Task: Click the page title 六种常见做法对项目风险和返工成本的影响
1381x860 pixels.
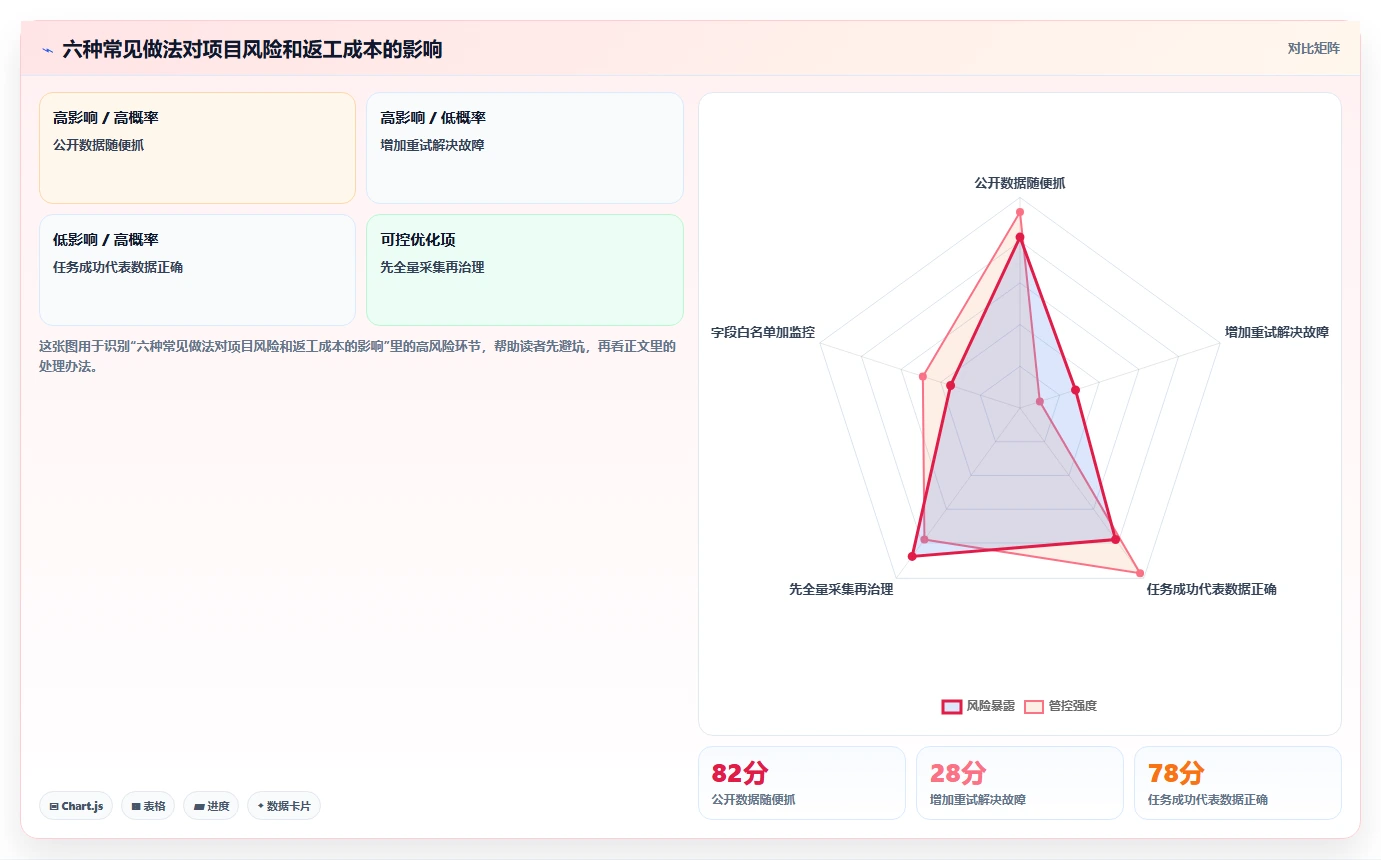Action: point(252,50)
